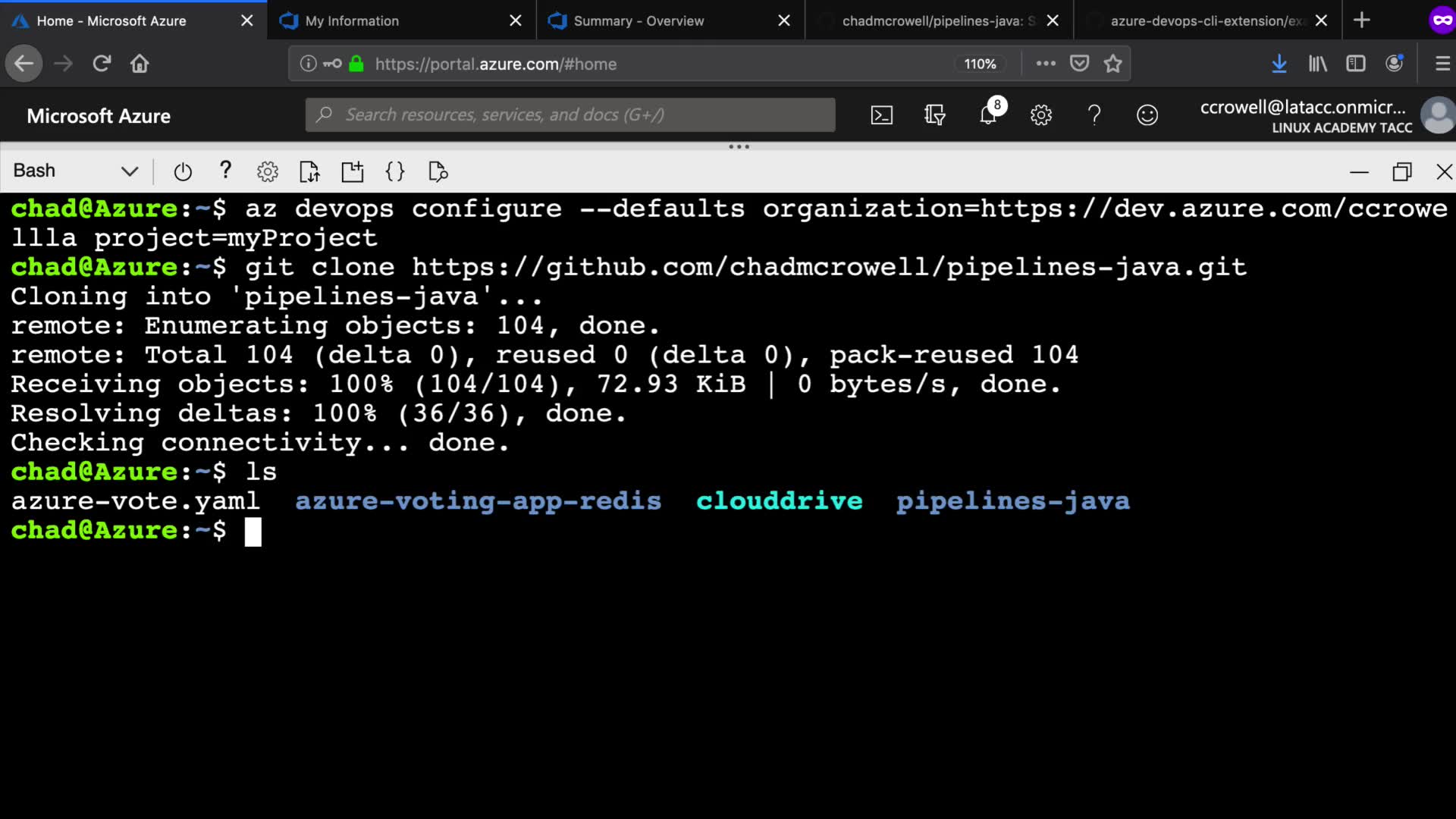1456x819 pixels.
Task: Send feedback with the smiley icon
Action: pyautogui.click(x=1147, y=115)
